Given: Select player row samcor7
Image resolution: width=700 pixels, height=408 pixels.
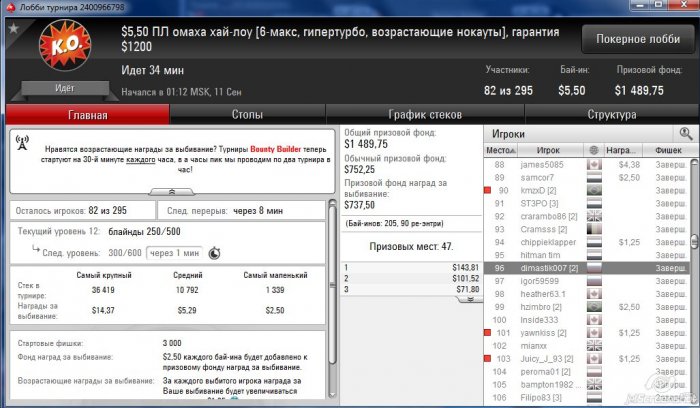Looking at the screenshot, I should pyautogui.click(x=587, y=178).
